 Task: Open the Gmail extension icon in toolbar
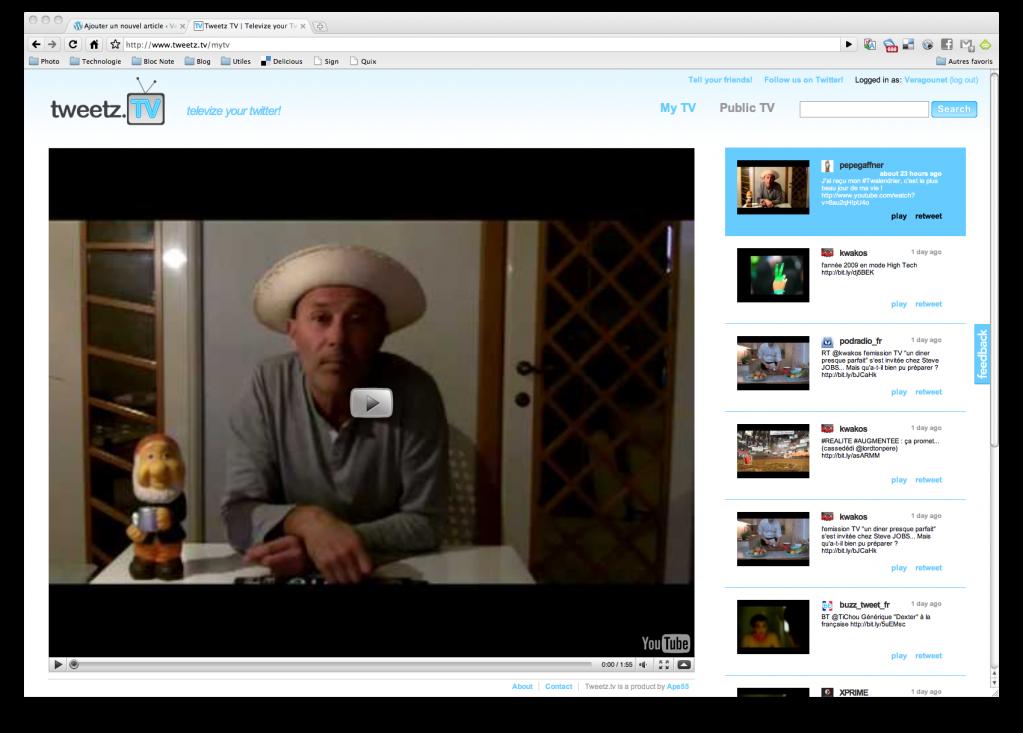pos(966,45)
